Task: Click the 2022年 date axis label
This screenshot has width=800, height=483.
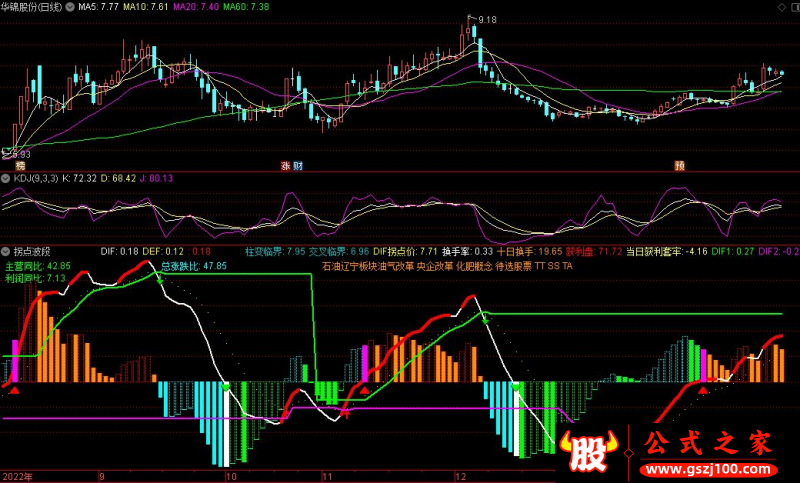Action: [17, 477]
